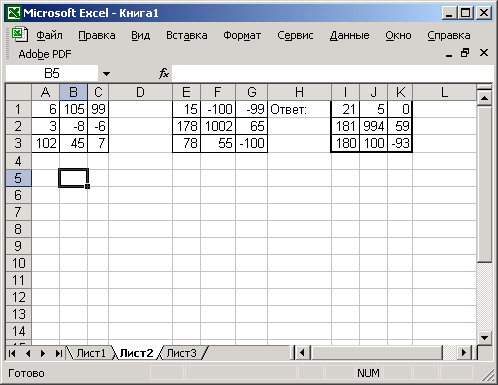Viewport: 498px width, 385px height.
Task: Click the tab split handle before horizontal scrollbar
Action: click(x=293, y=353)
